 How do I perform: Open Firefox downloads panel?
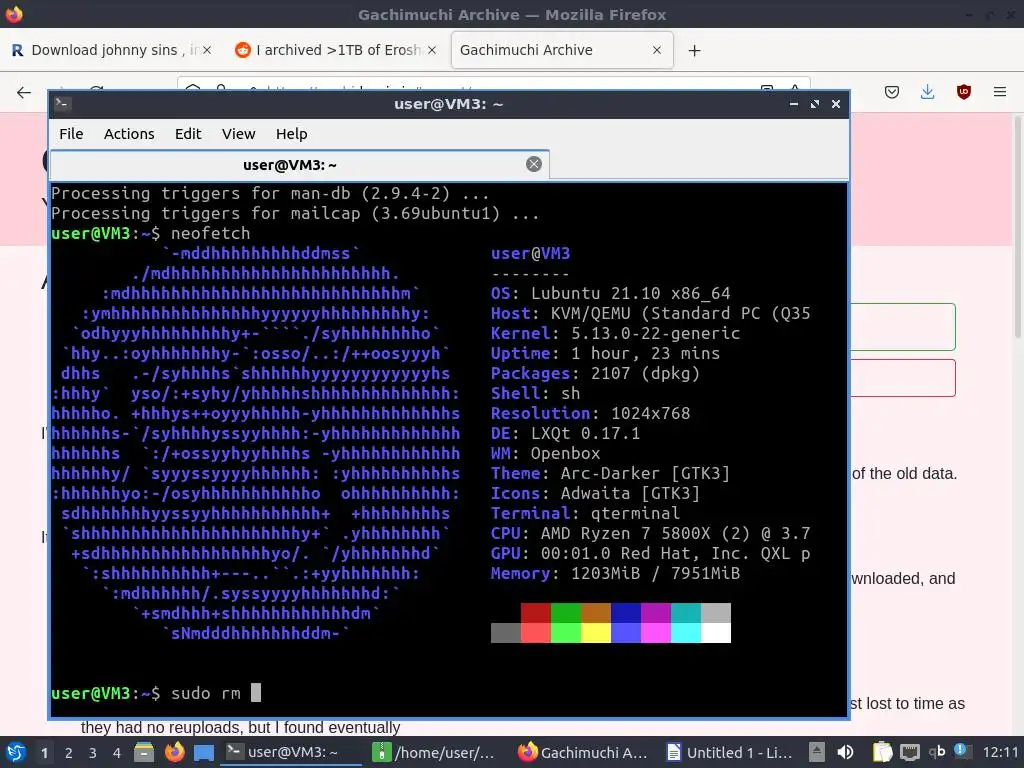(x=927, y=92)
